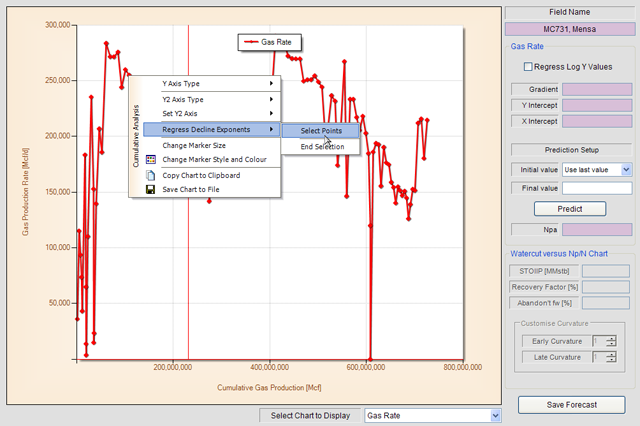Click the Save Forecast button

point(571,404)
